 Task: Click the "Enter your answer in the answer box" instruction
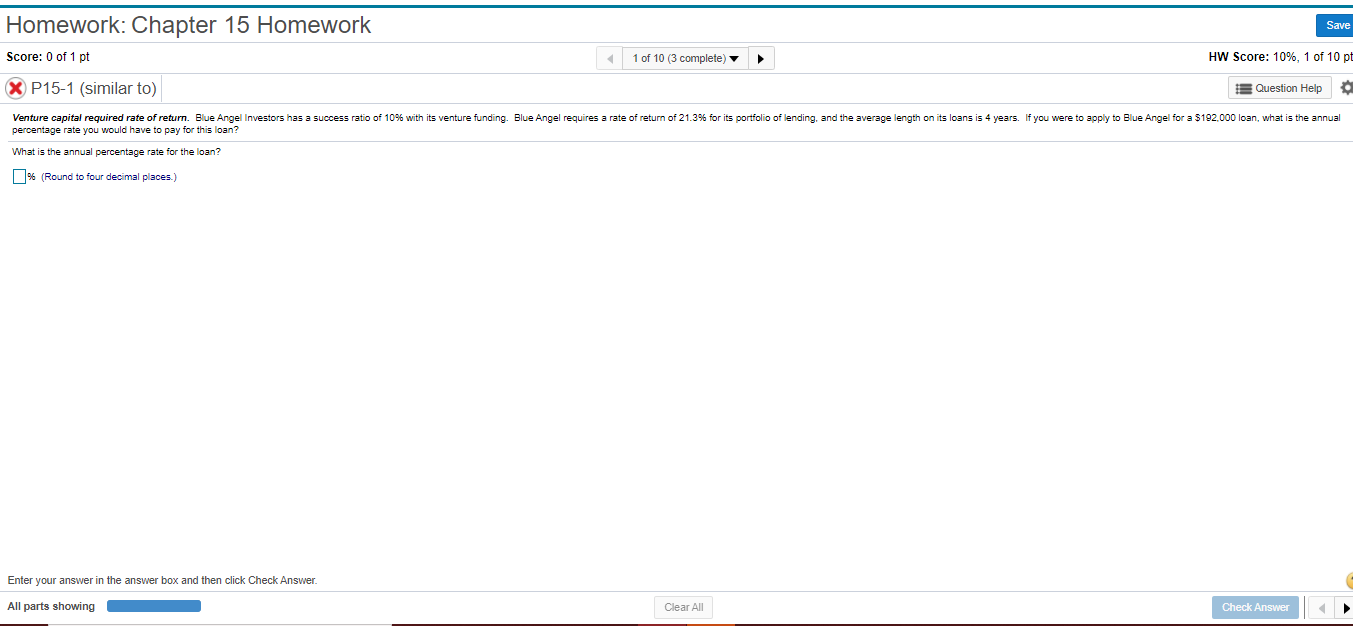pos(162,580)
